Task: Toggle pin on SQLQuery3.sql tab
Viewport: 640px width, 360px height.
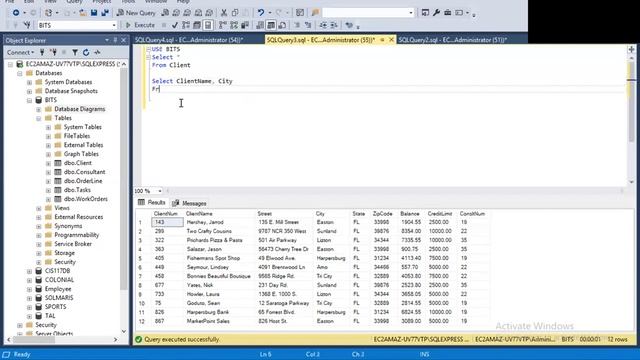Action: (x=382, y=40)
